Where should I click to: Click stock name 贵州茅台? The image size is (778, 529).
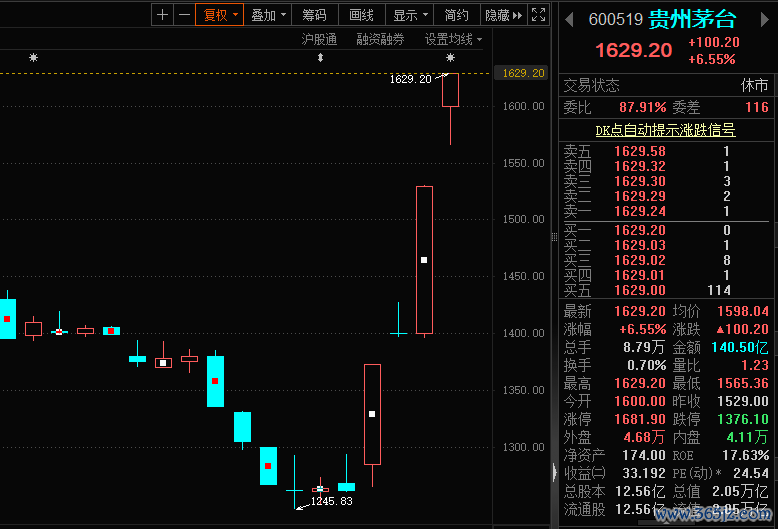692,19
